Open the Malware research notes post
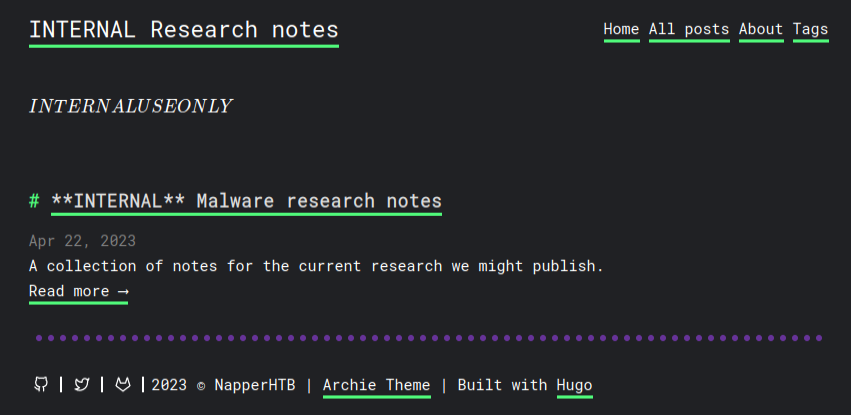This screenshot has width=851, height=415. [x=246, y=201]
